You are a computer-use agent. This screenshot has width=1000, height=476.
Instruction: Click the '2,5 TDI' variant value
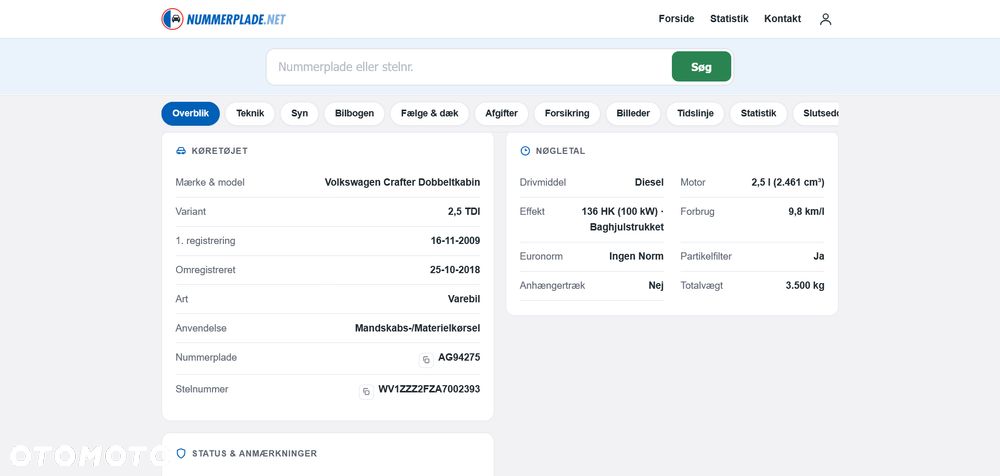[x=464, y=212]
